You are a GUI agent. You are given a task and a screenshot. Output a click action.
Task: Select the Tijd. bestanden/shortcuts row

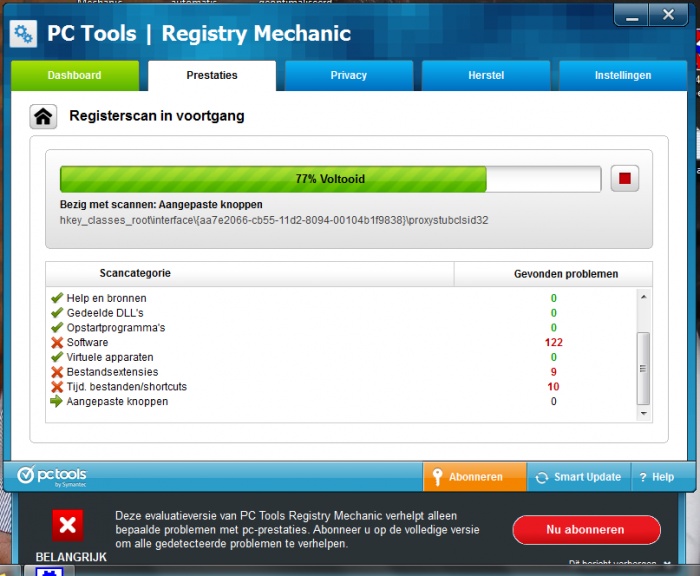(342, 387)
